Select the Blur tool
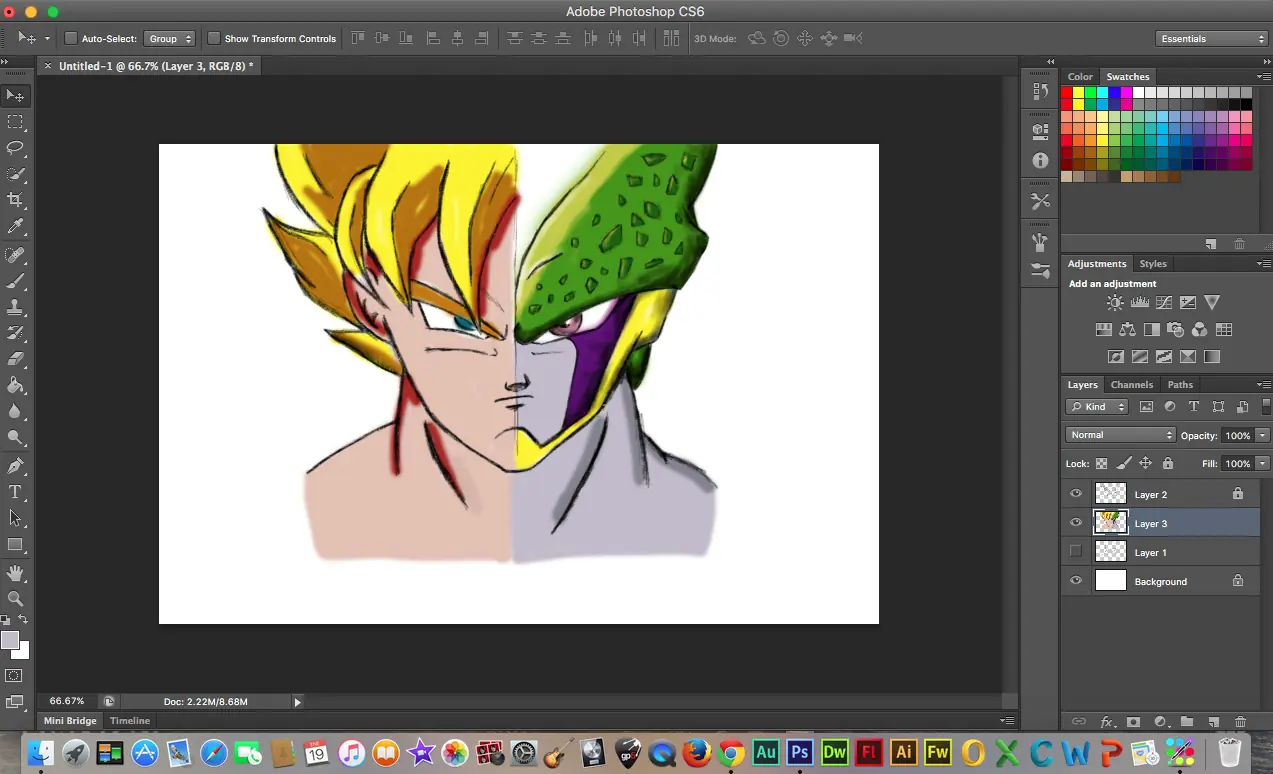 click(15, 411)
